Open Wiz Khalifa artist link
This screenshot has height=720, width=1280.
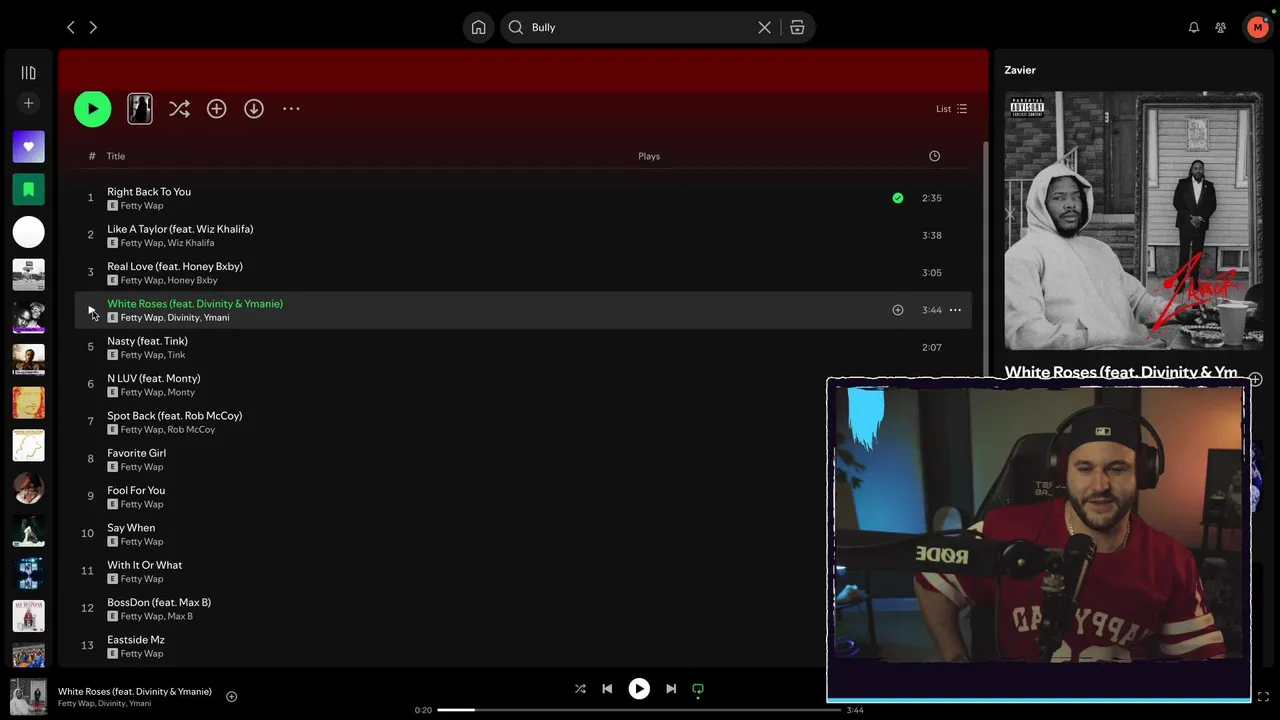click(190, 243)
